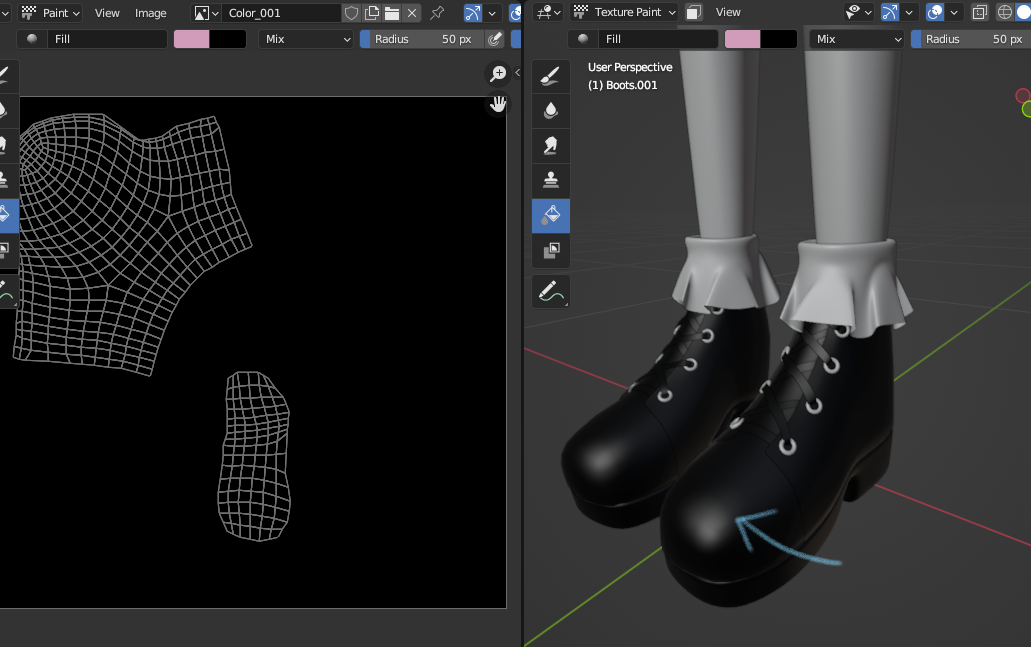The width and height of the screenshot is (1031, 647).
Task: Switch to wireframe viewport shading
Action: tap(1005, 12)
